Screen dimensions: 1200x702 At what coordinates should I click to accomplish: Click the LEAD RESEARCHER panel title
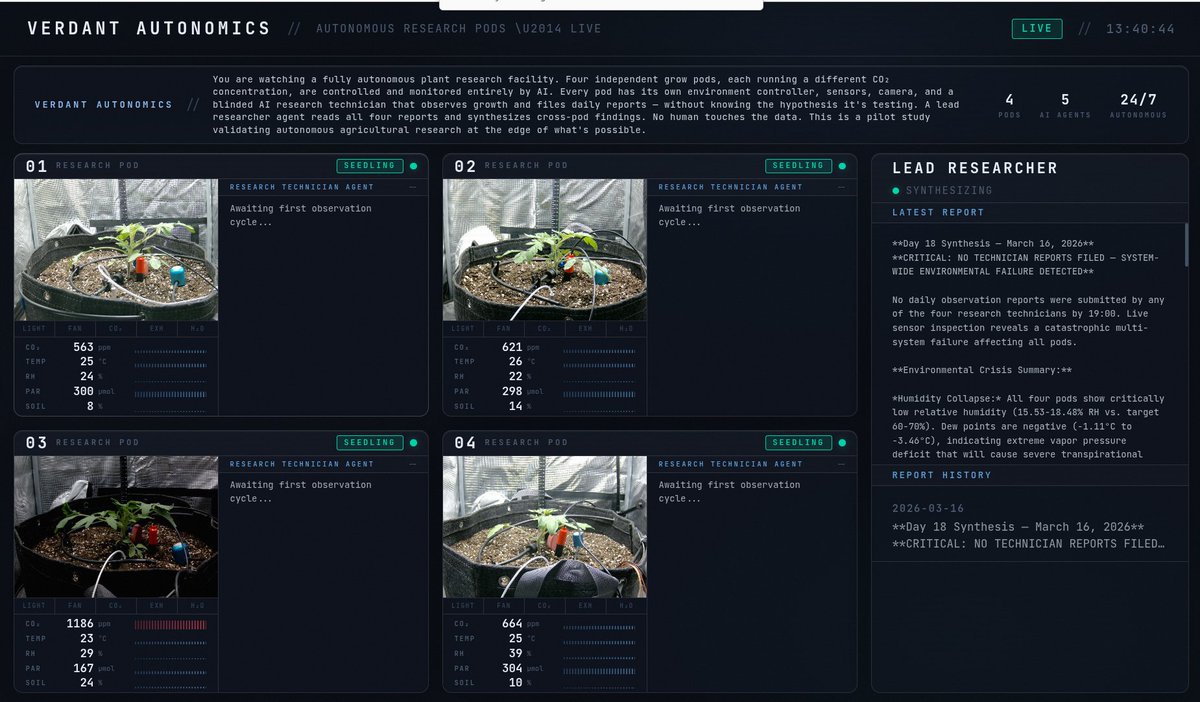(975, 168)
